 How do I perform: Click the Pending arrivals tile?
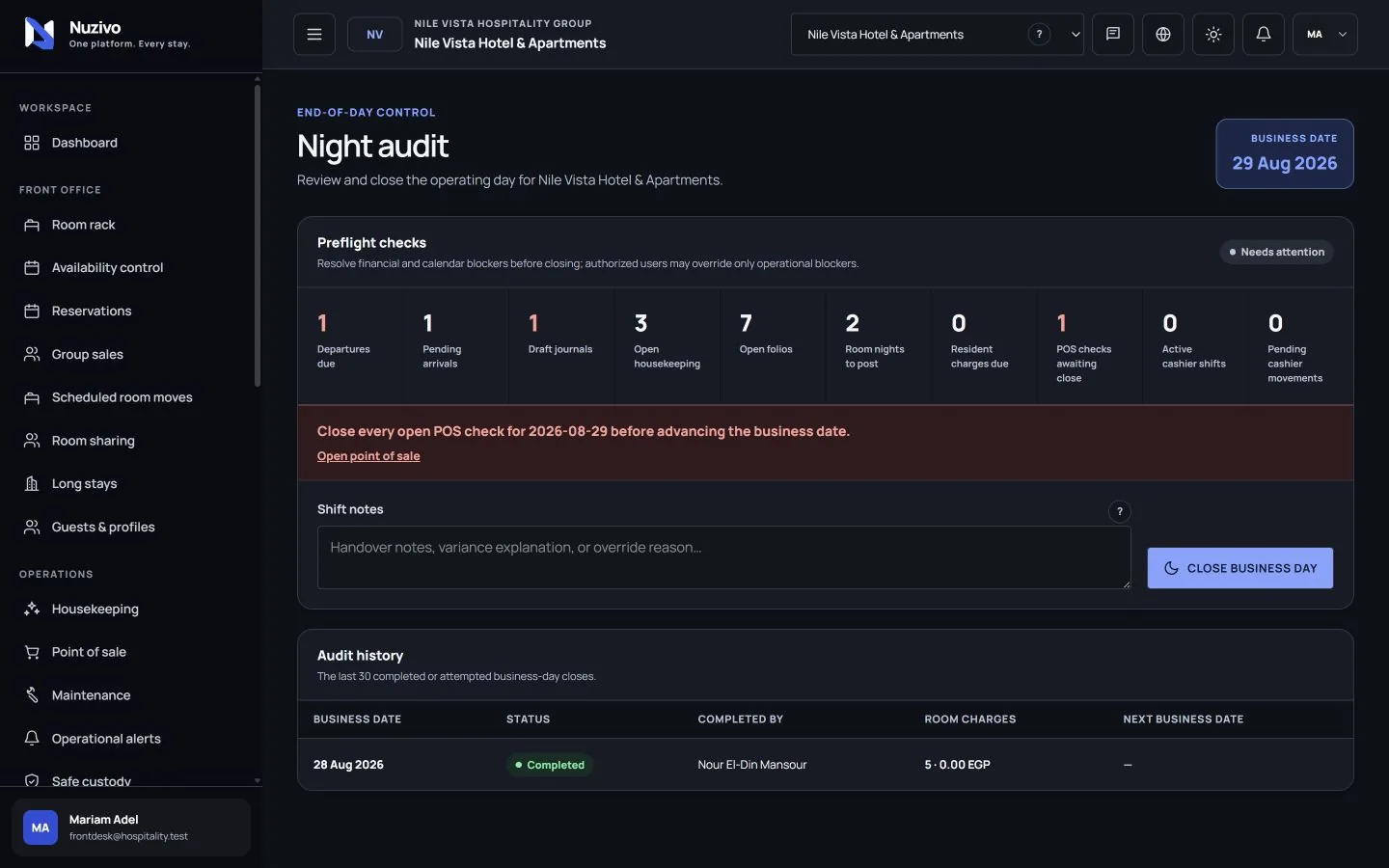455,346
